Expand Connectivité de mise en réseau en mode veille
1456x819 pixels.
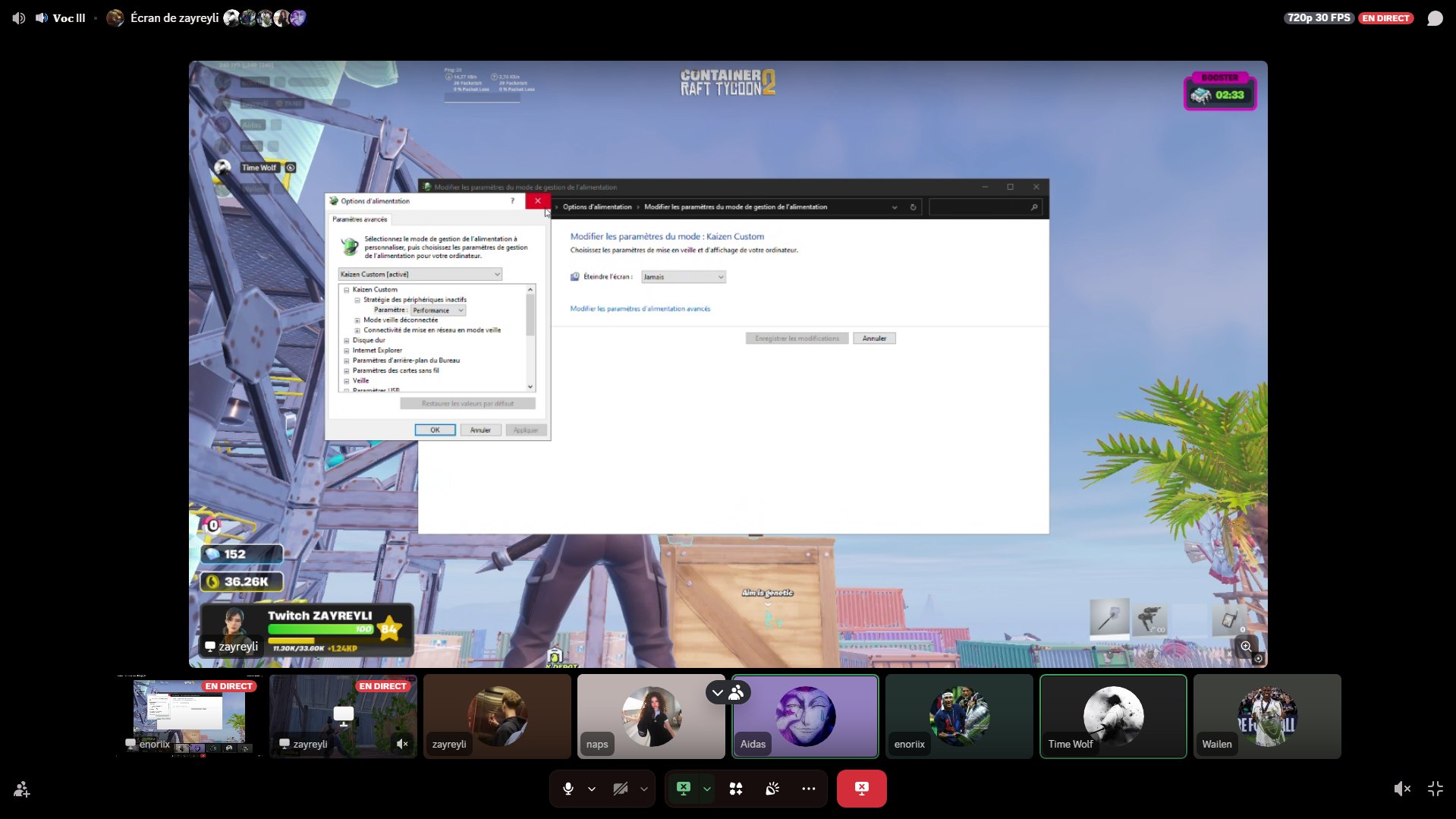(357, 331)
